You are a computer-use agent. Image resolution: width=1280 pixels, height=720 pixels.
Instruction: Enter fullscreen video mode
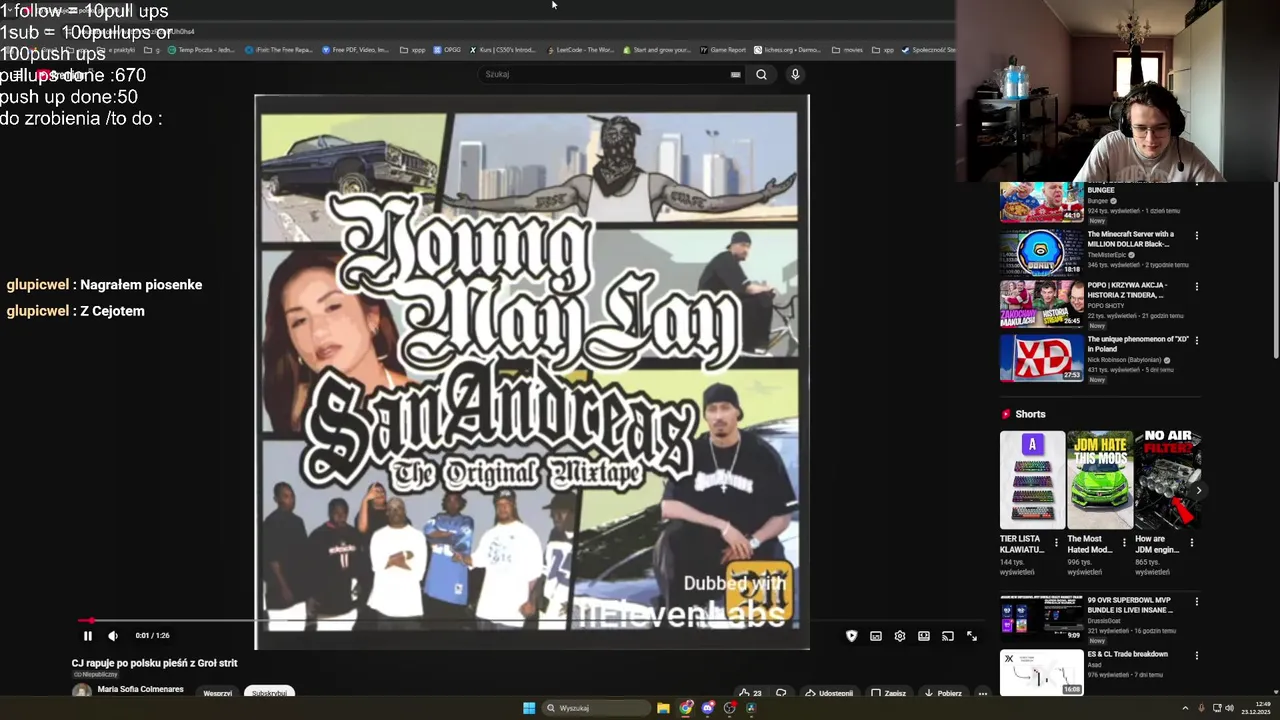click(971, 636)
